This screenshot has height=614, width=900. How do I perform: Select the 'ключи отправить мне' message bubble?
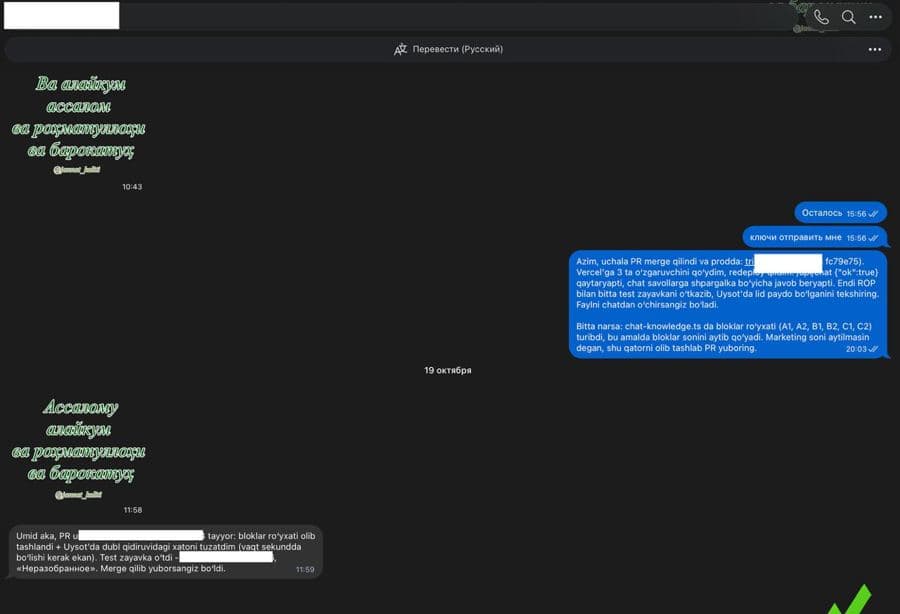click(x=814, y=237)
